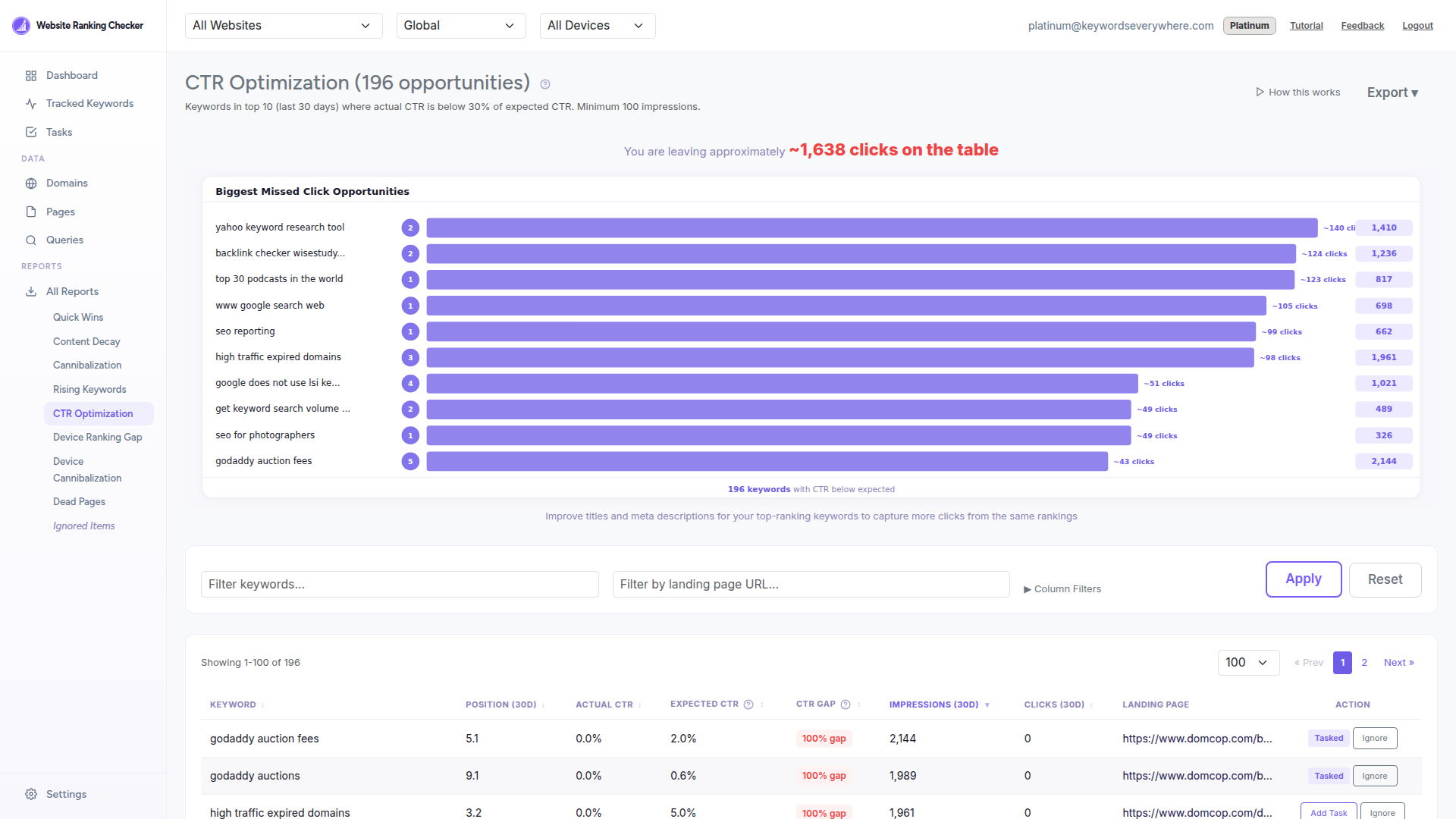This screenshot has width=1456, height=819.
Task: Click the Expected CTR column help icon
Action: [750, 704]
